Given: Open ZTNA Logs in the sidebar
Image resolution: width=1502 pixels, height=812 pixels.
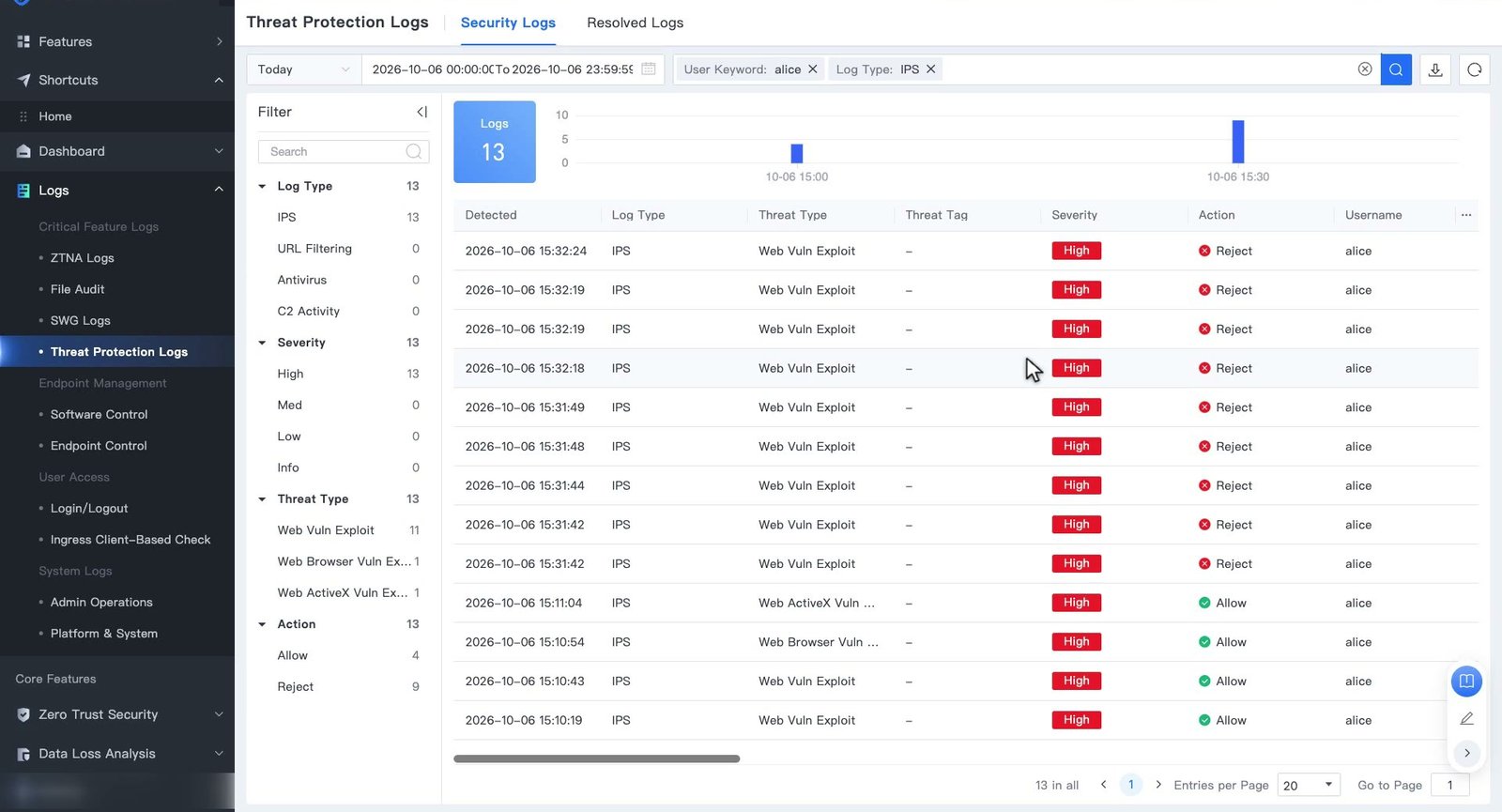Looking at the screenshot, I should (82, 258).
